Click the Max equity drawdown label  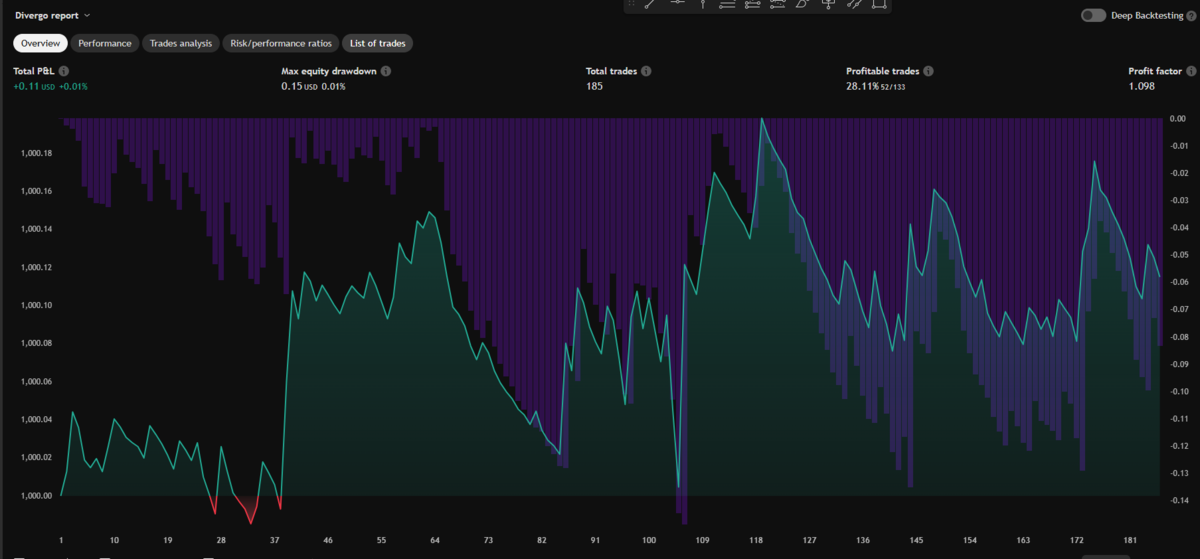pyautogui.click(x=329, y=71)
